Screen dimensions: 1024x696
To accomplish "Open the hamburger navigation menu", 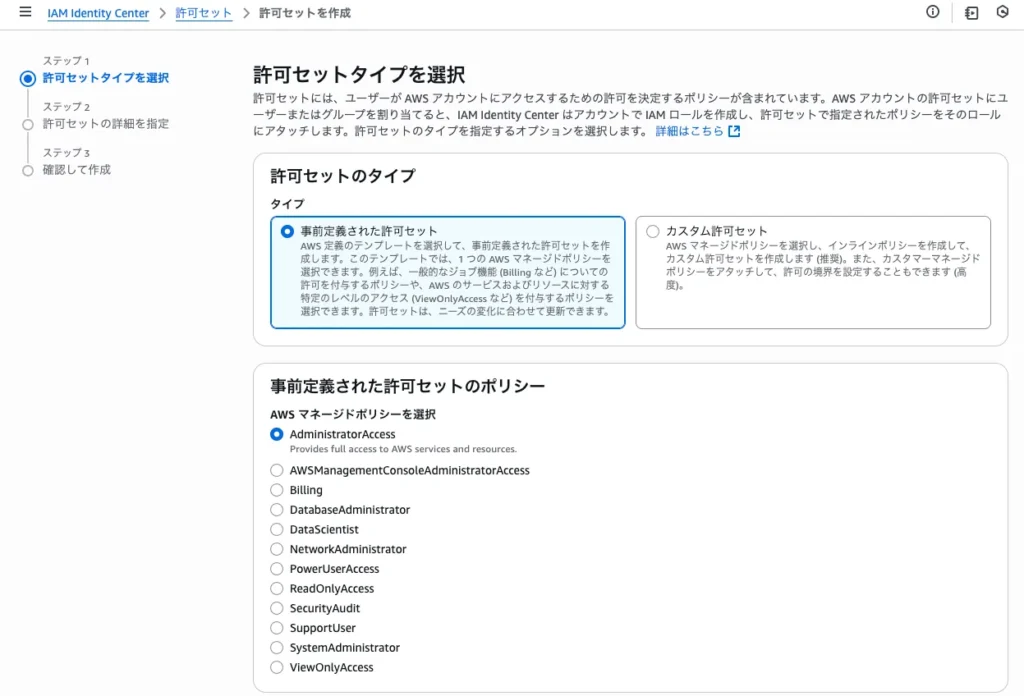I will (25, 12).
